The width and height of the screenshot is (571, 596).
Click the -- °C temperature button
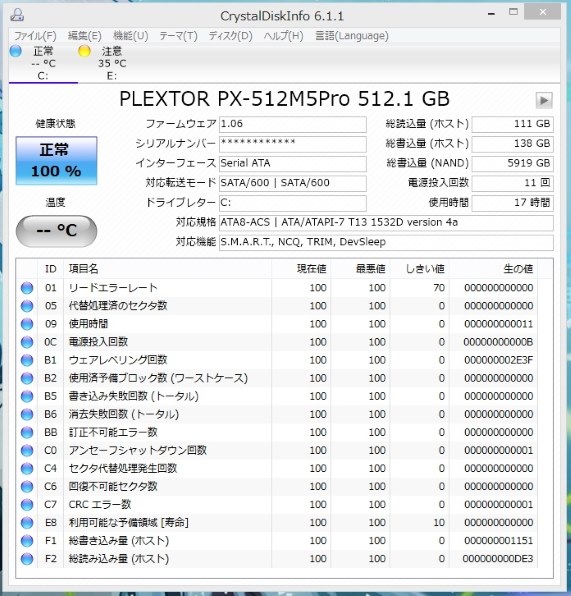pos(56,231)
